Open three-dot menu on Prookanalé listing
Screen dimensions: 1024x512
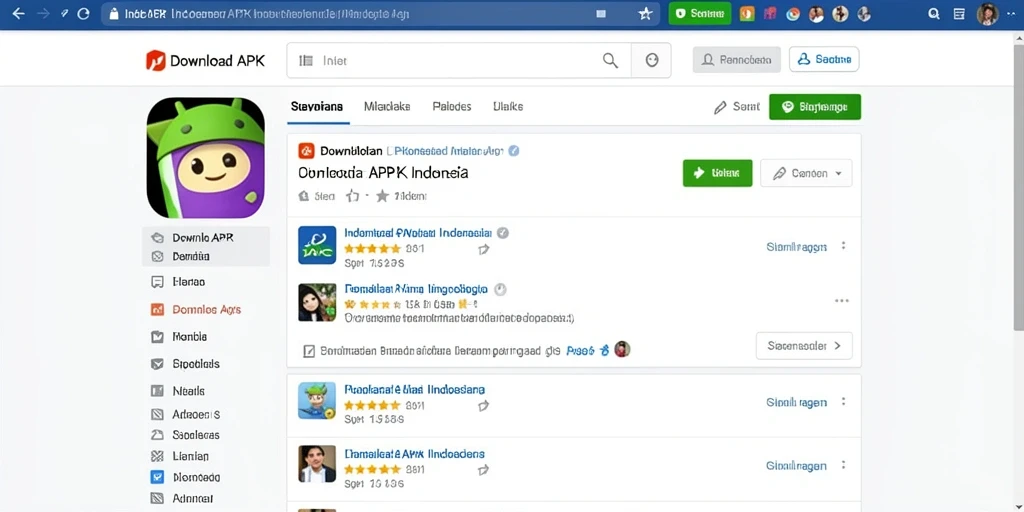(x=843, y=402)
